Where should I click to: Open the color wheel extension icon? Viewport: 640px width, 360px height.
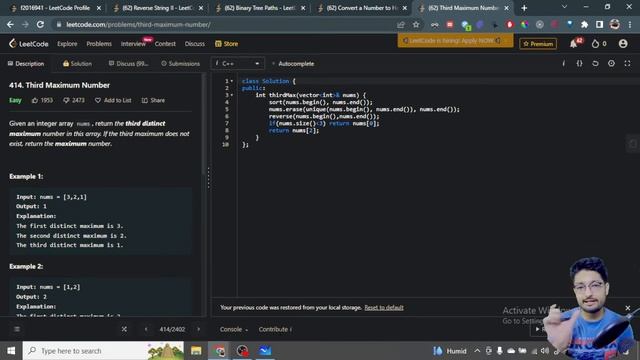(524, 24)
